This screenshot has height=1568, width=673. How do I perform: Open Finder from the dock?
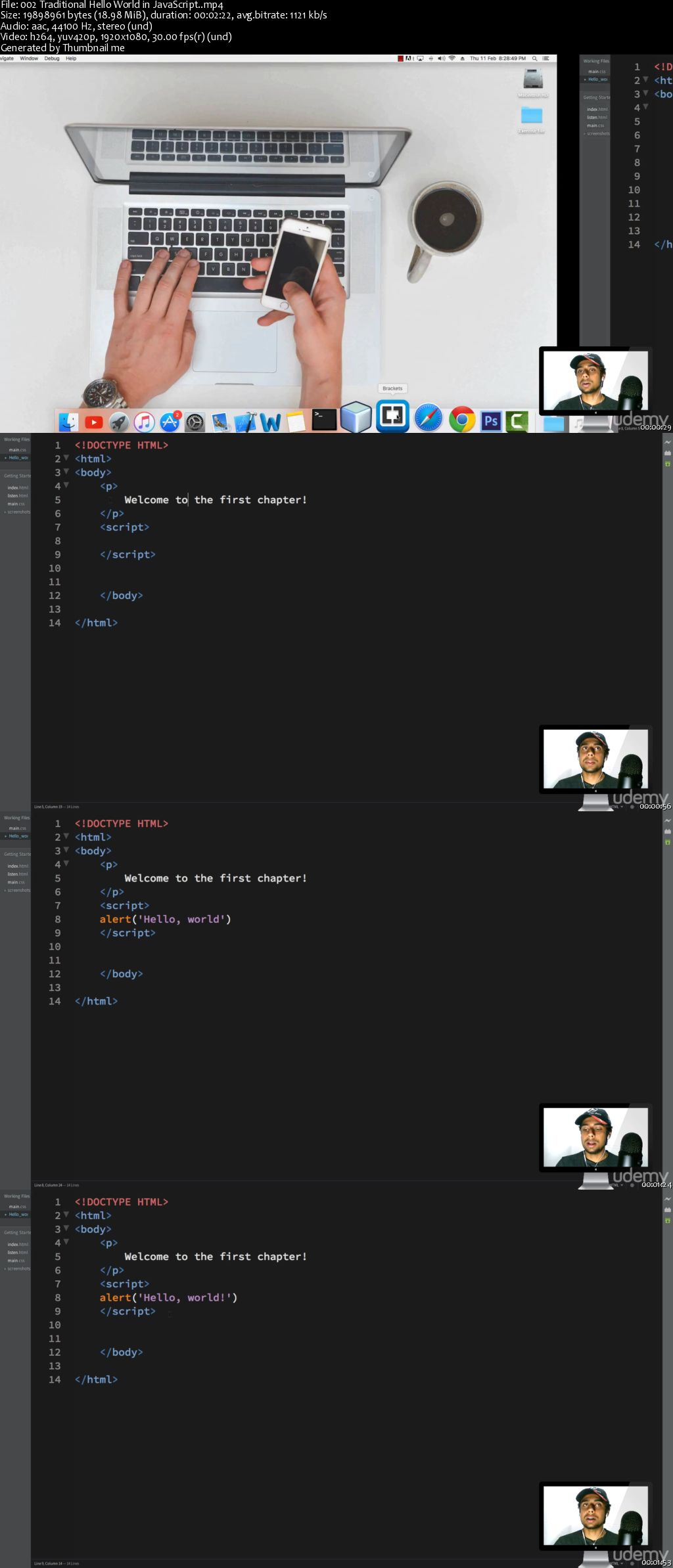(x=68, y=422)
